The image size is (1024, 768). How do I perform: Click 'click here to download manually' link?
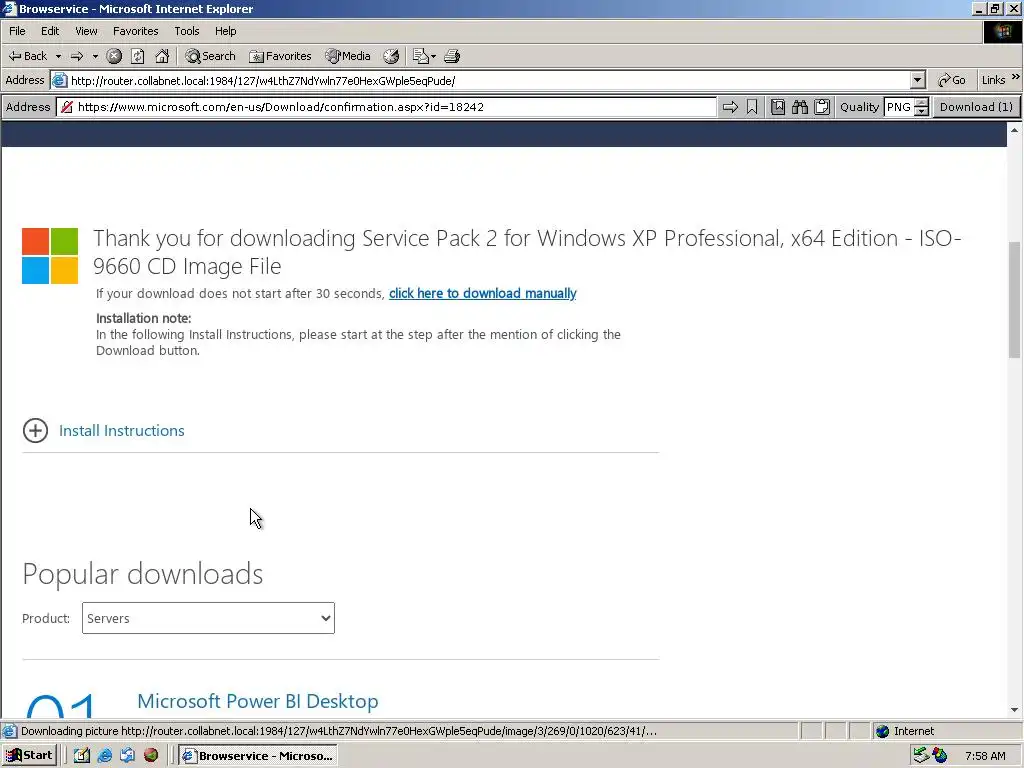[x=483, y=293]
